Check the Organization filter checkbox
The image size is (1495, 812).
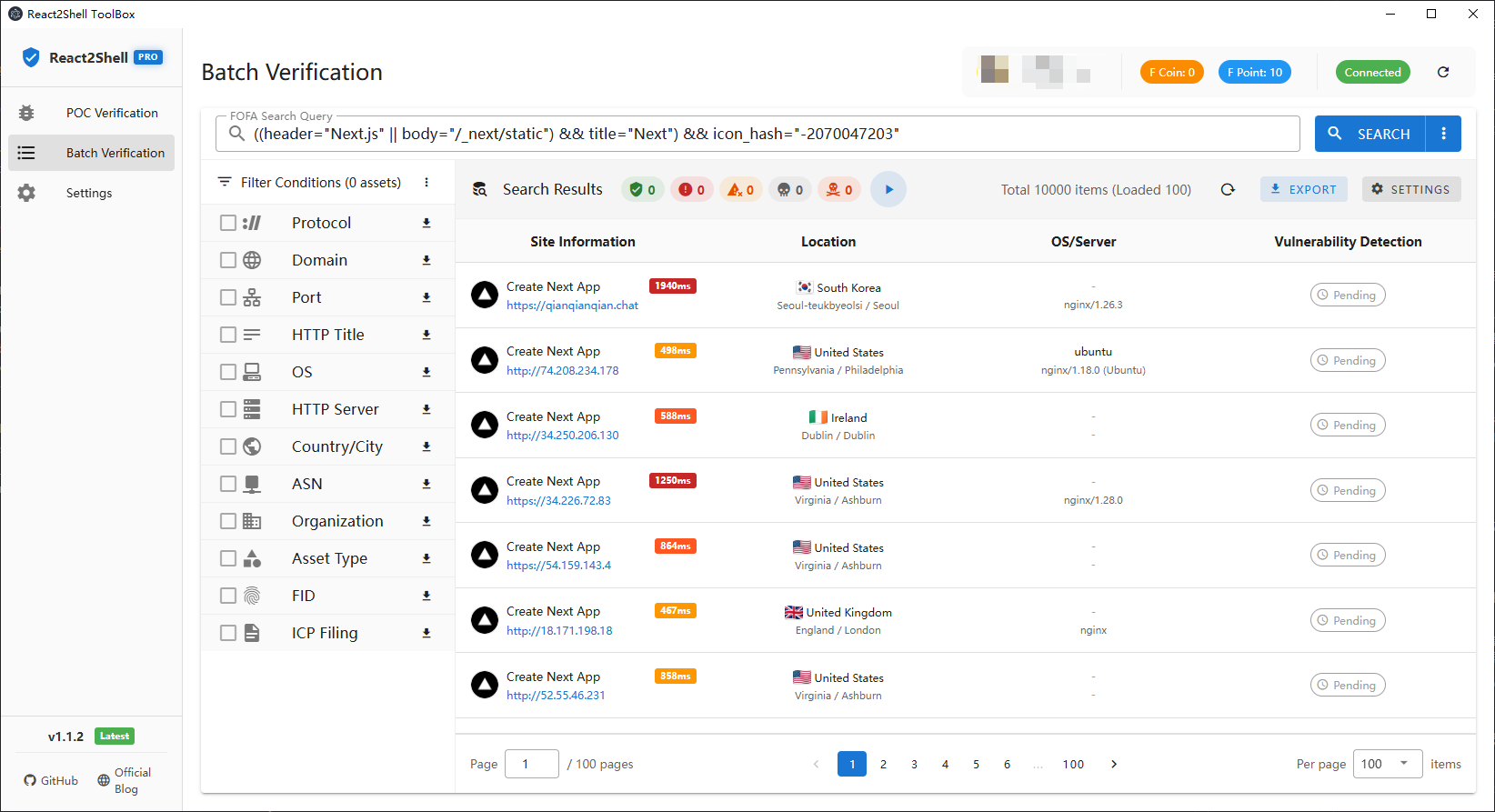point(228,521)
